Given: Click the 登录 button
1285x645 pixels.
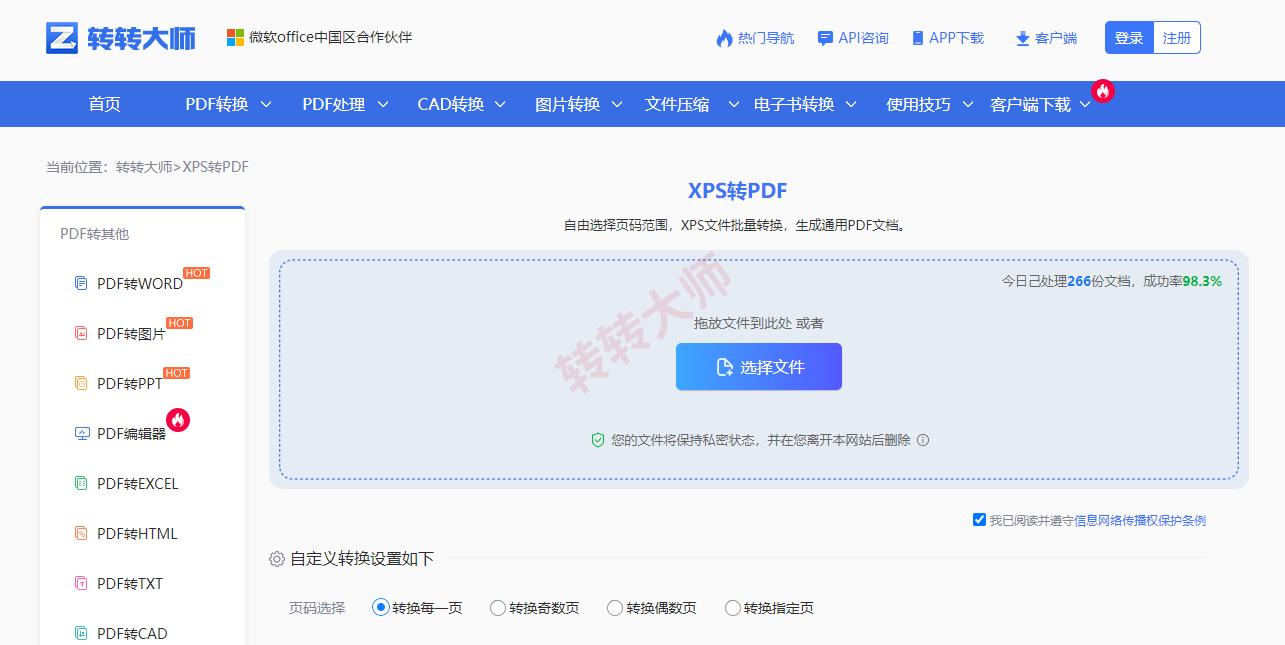Looking at the screenshot, I should point(1129,38).
